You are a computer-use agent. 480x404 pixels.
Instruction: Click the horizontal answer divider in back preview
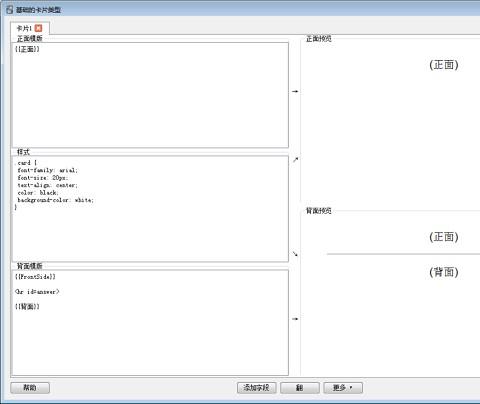pyautogui.click(x=403, y=254)
